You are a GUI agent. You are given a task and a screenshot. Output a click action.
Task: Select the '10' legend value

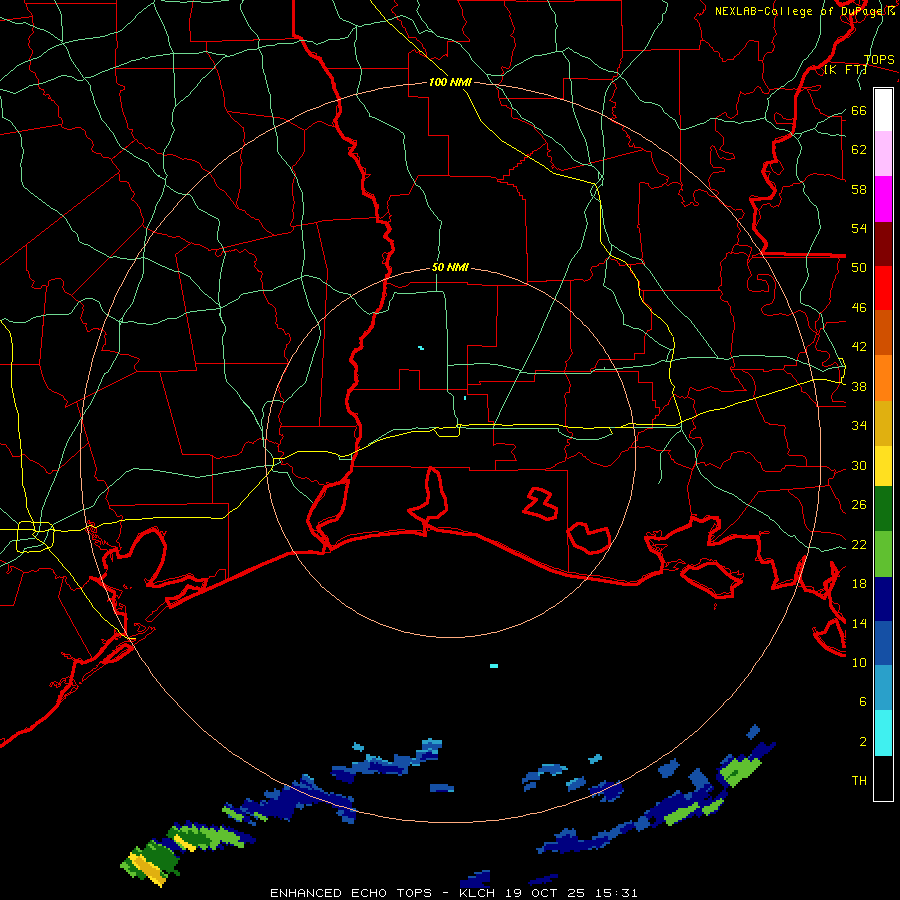(x=859, y=662)
